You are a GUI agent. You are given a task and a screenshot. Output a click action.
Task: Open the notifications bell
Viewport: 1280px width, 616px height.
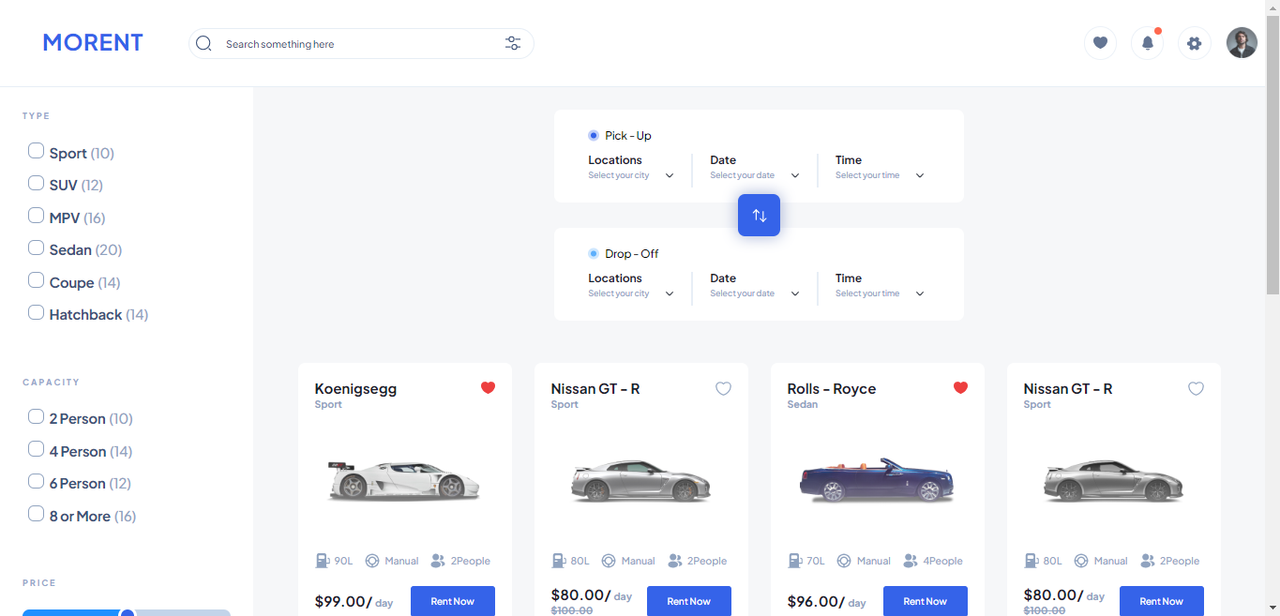click(1148, 43)
